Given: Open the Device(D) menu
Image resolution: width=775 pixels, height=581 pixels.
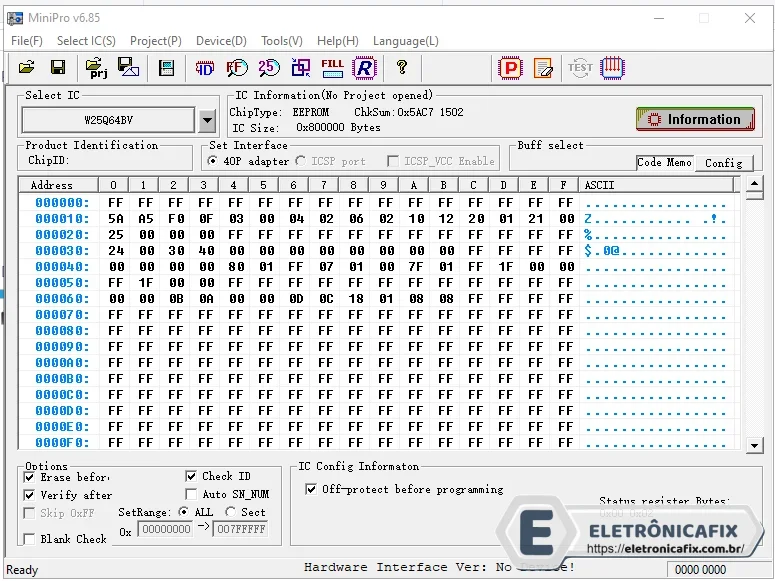Looking at the screenshot, I should (x=221, y=41).
